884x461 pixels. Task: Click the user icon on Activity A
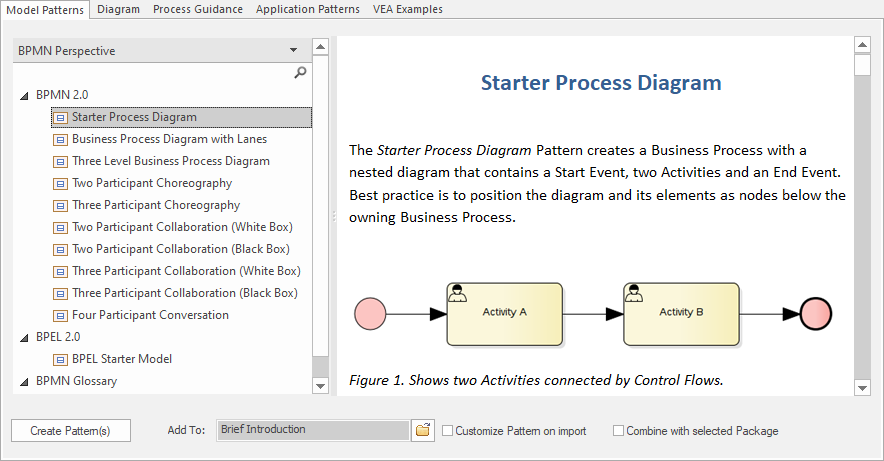(458, 293)
